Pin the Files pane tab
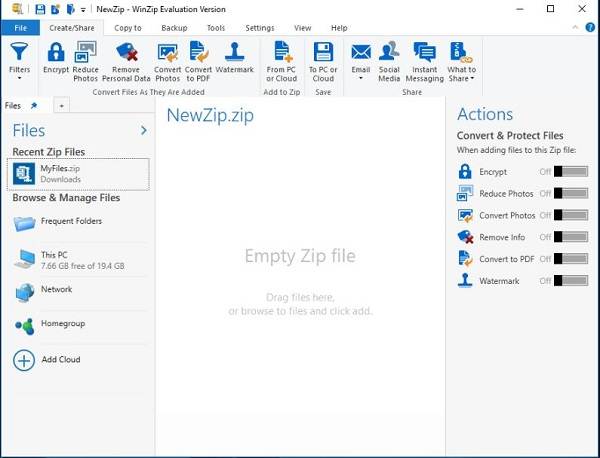This screenshot has width=600, height=458. [x=34, y=105]
